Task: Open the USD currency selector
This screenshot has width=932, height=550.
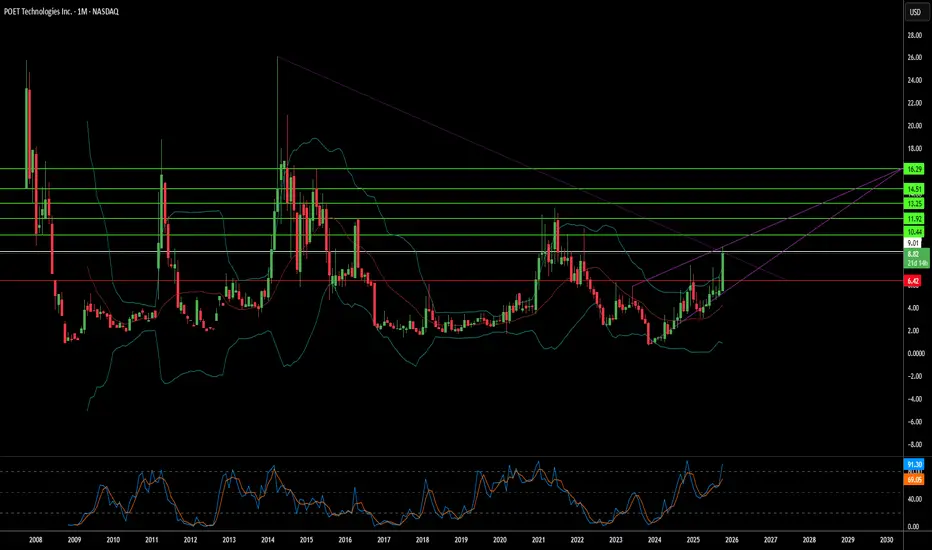Action: [915, 12]
